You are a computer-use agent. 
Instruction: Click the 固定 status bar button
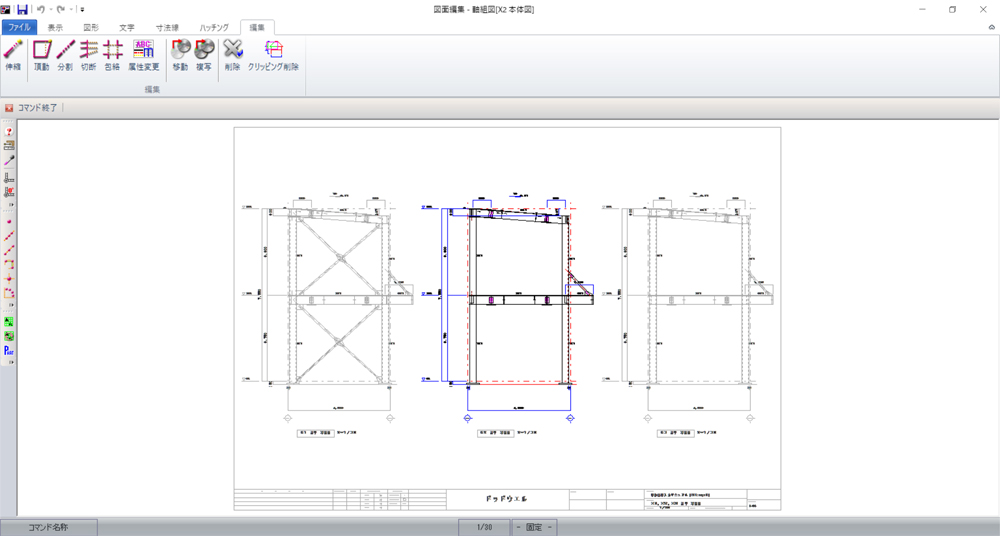pos(533,527)
